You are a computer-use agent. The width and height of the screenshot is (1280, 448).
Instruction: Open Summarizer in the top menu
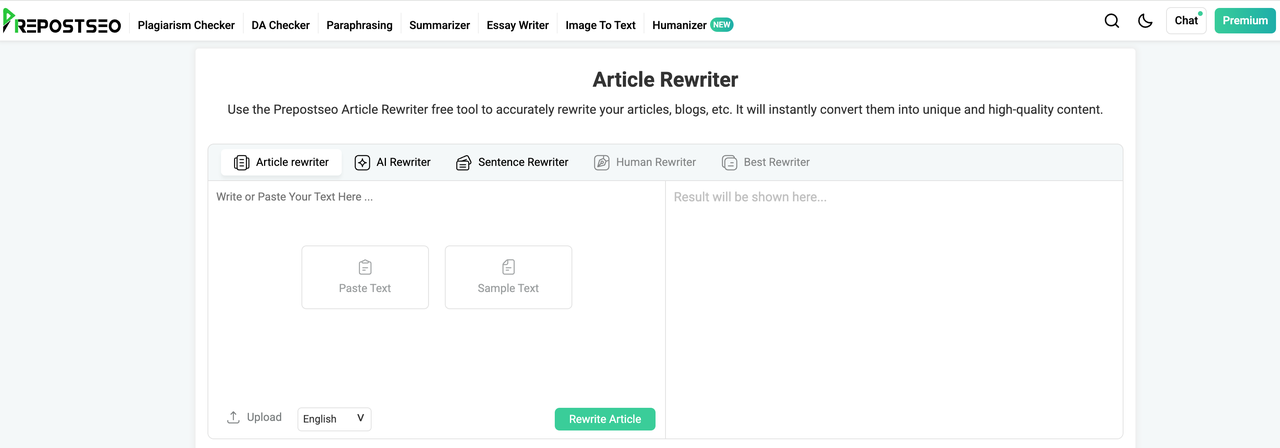tap(439, 25)
